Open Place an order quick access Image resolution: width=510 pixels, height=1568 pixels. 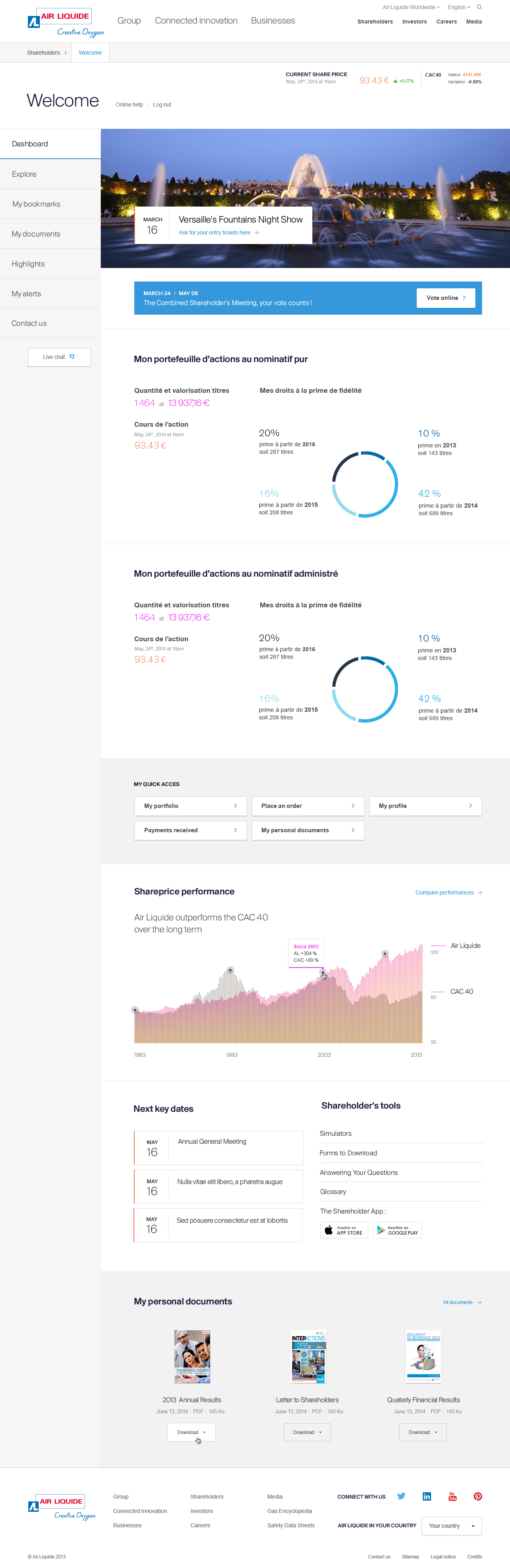[308, 805]
